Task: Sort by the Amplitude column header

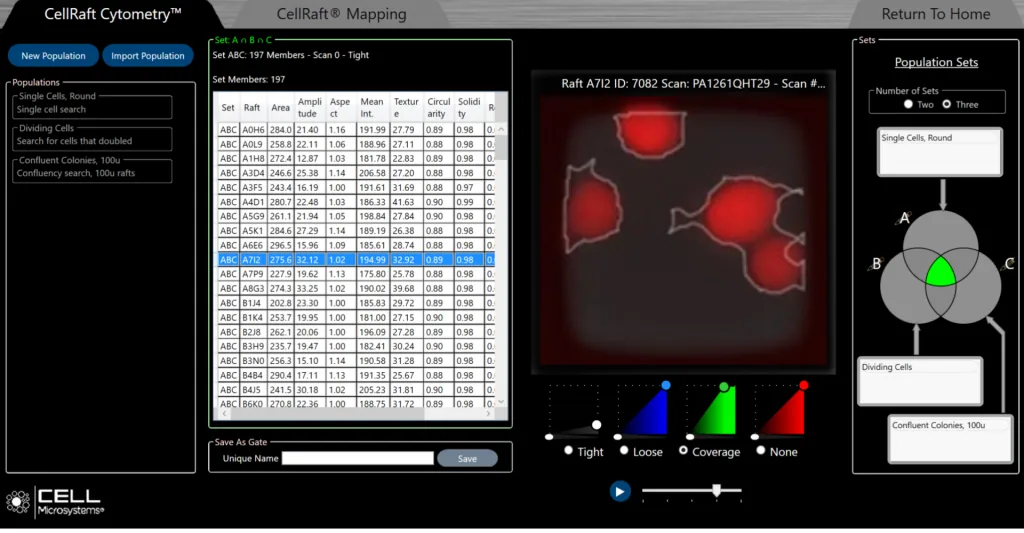Action: click(x=310, y=108)
